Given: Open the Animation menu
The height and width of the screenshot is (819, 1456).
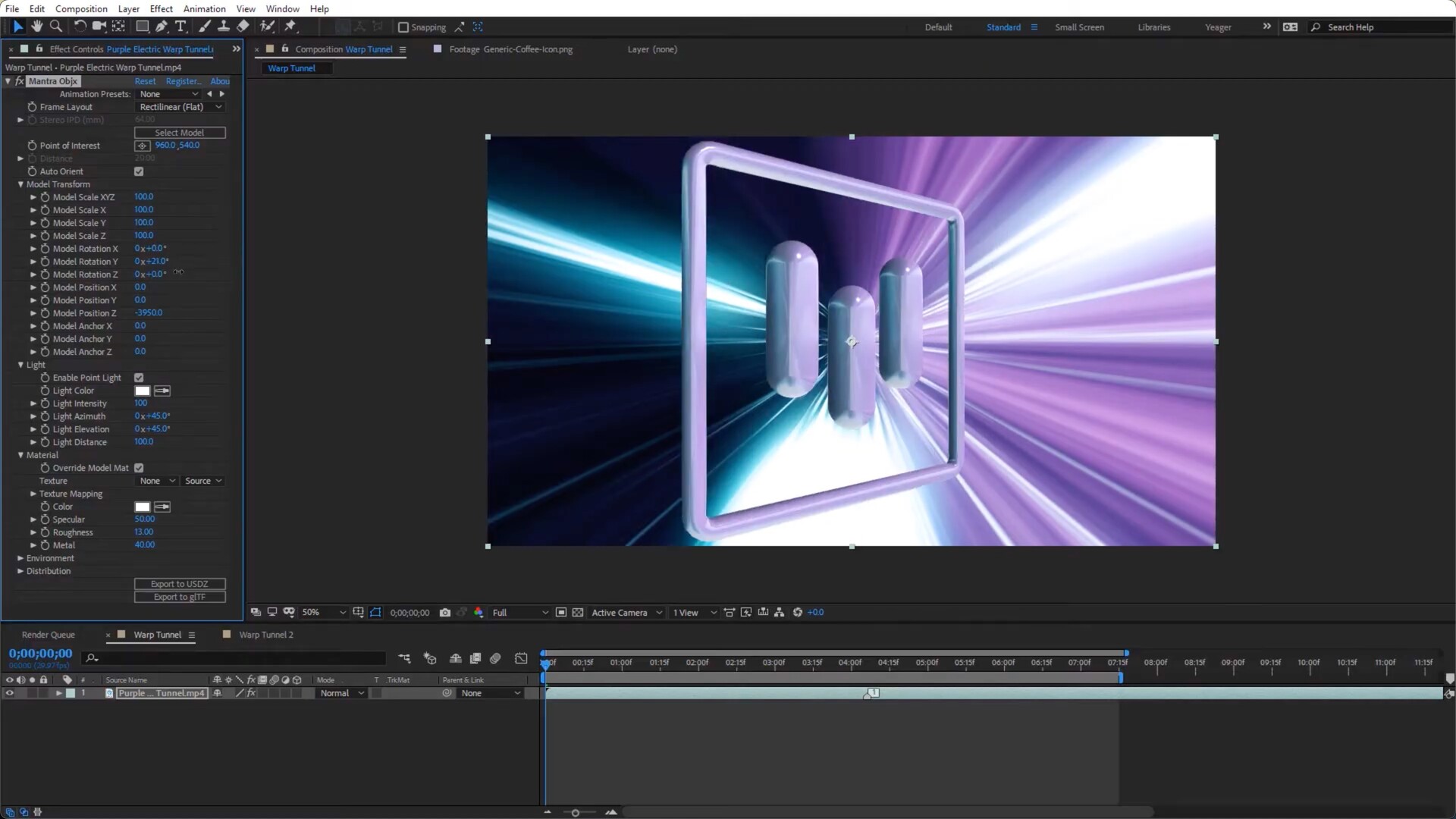Looking at the screenshot, I should [204, 8].
